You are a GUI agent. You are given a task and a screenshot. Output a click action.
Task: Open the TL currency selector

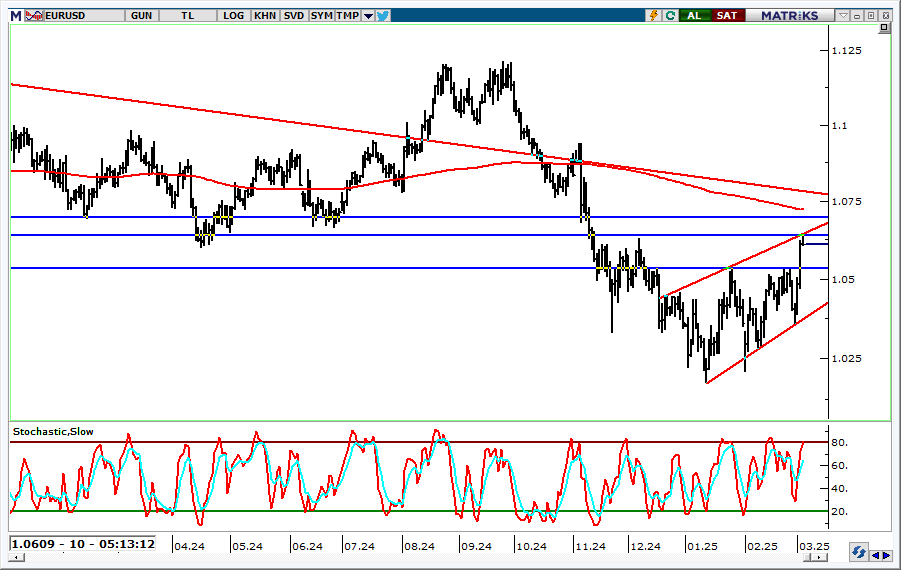188,15
